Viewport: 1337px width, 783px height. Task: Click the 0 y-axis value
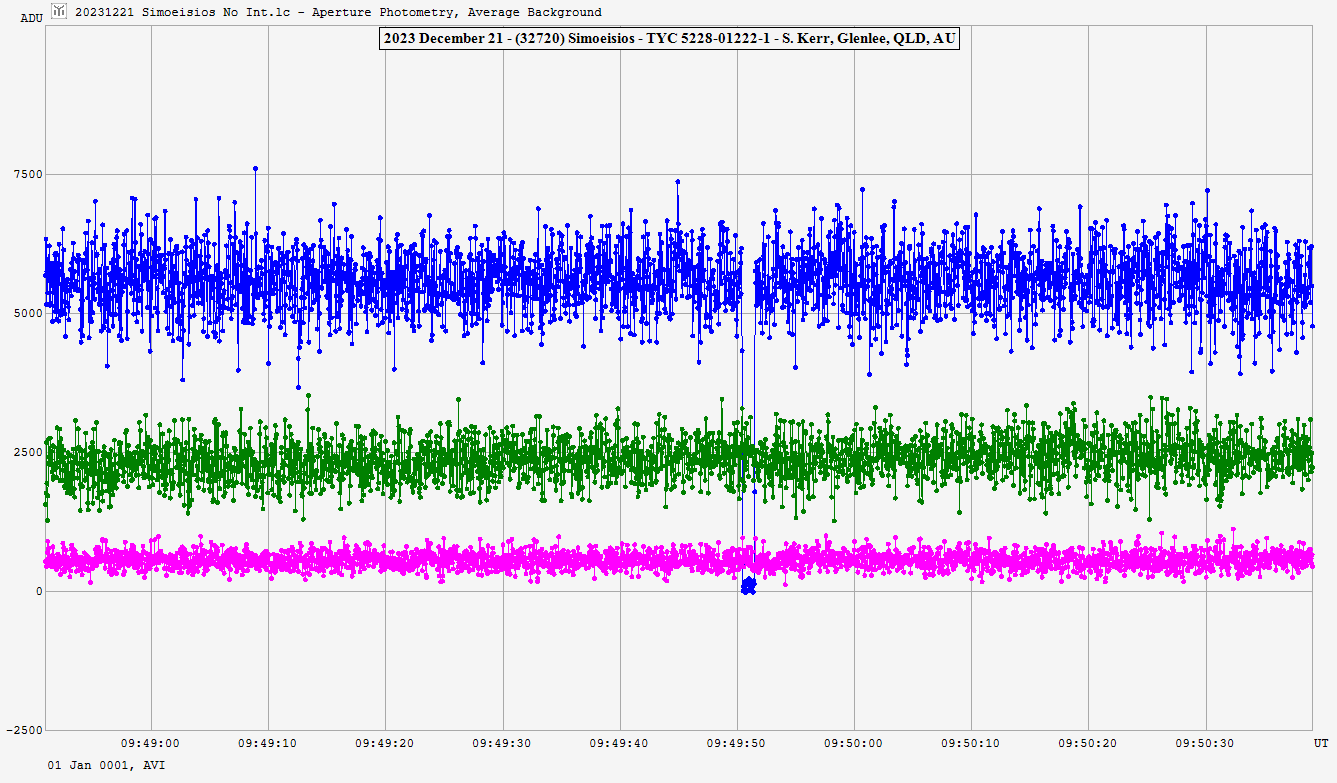(x=40, y=591)
